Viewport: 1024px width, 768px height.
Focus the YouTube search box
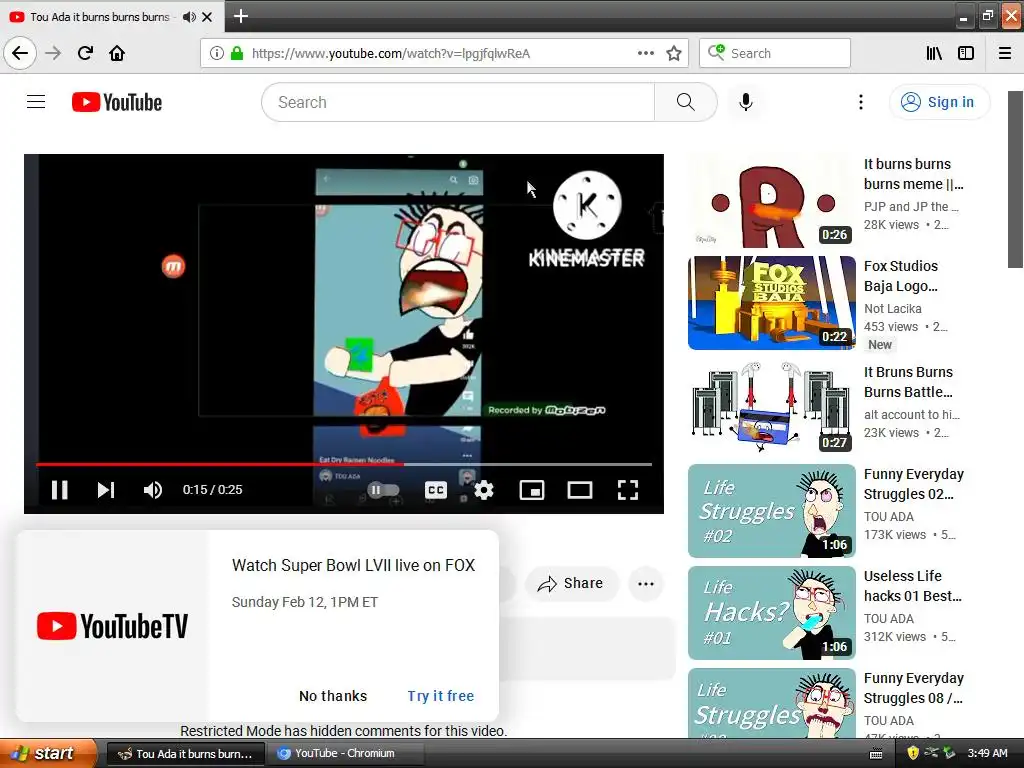click(458, 102)
